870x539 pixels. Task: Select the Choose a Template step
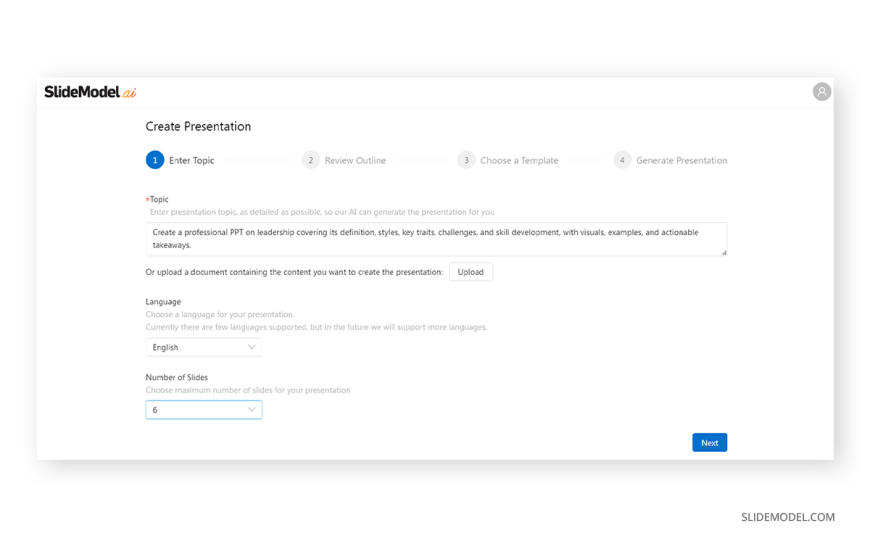click(x=519, y=160)
